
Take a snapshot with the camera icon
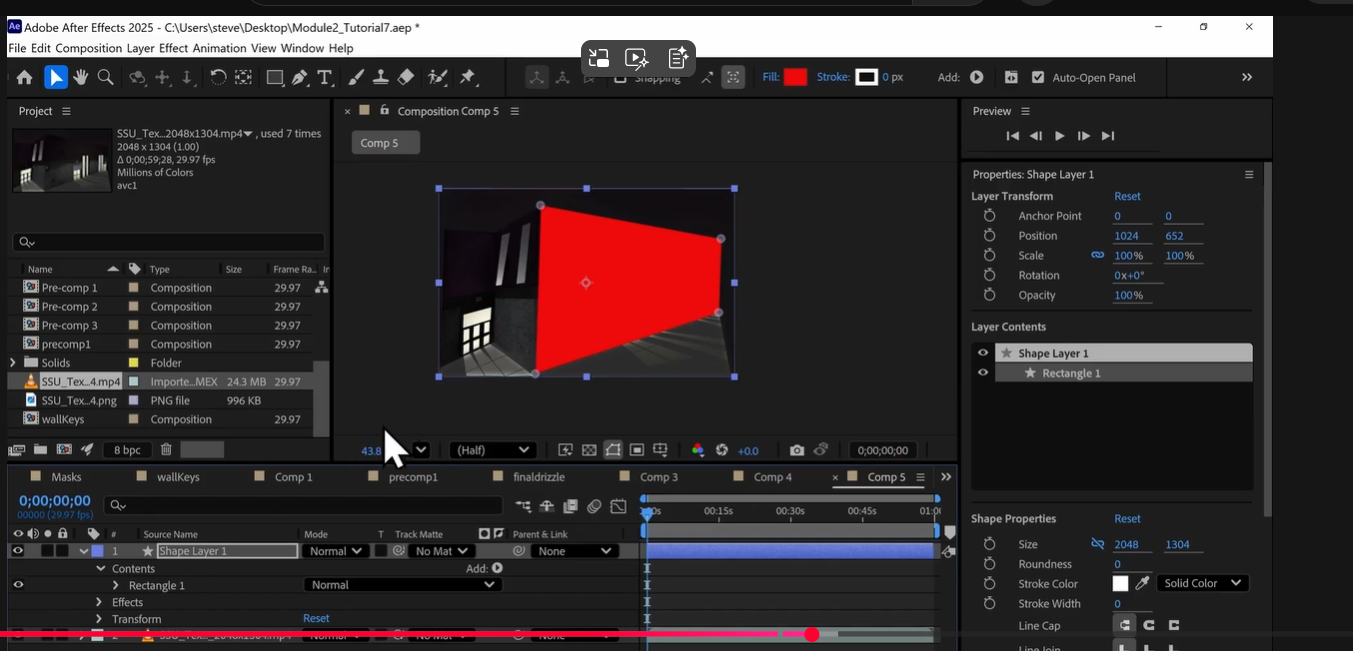pyautogui.click(x=796, y=449)
